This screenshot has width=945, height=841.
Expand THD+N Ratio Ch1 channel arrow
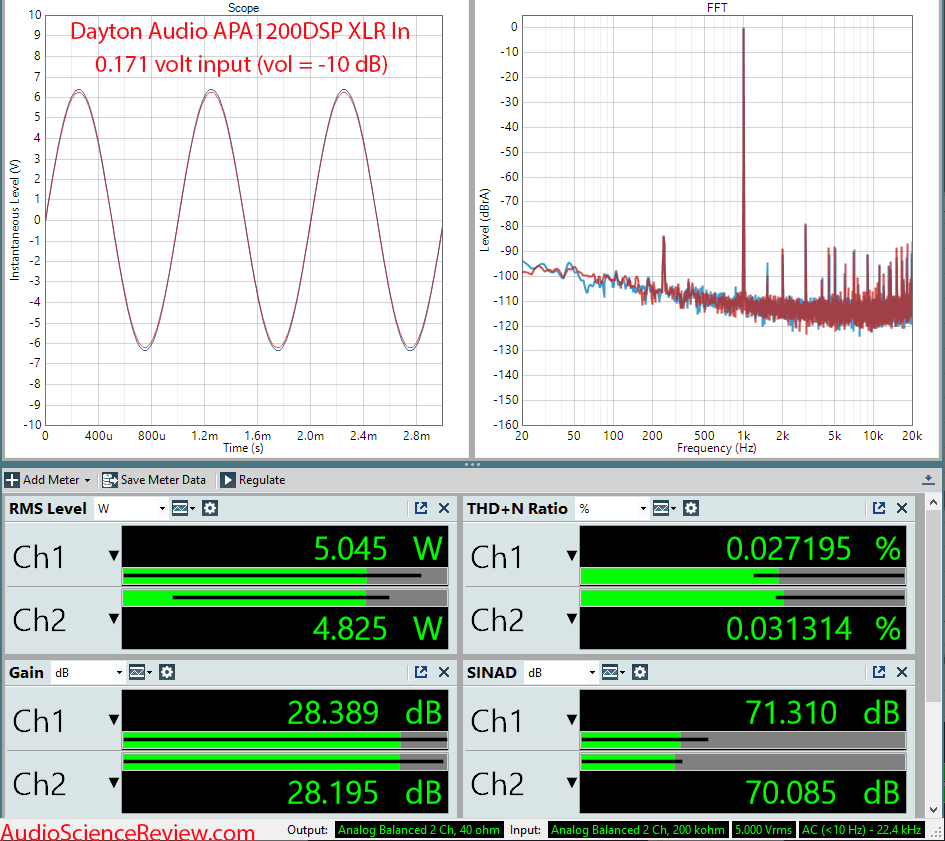571,556
